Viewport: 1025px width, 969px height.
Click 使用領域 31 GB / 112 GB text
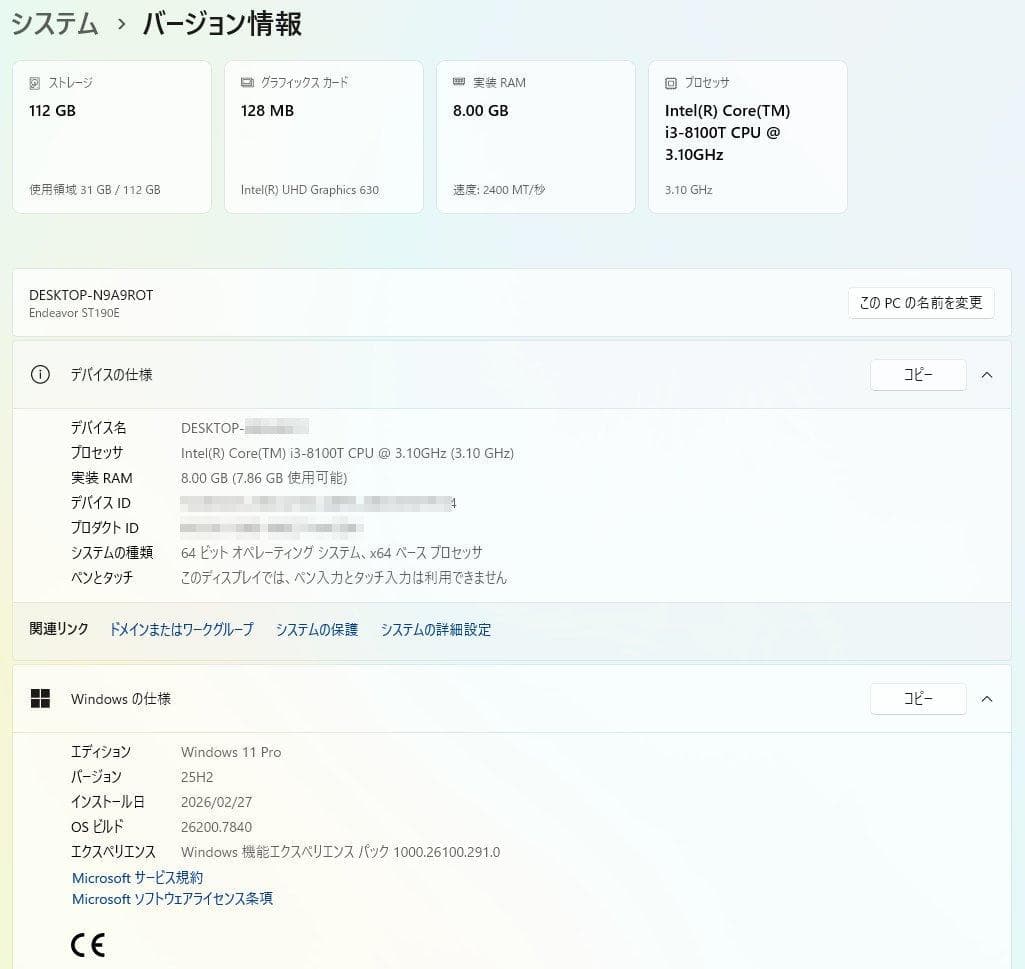[95, 190]
